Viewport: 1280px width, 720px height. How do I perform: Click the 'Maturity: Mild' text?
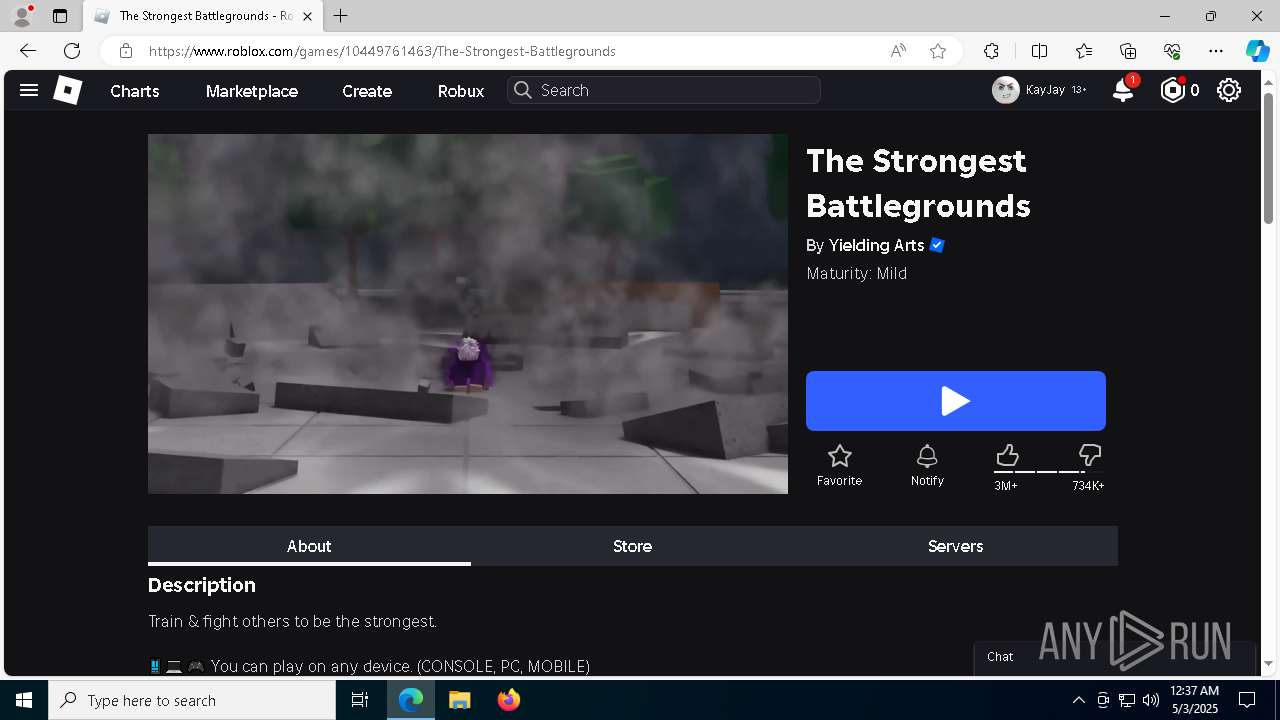click(857, 273)
